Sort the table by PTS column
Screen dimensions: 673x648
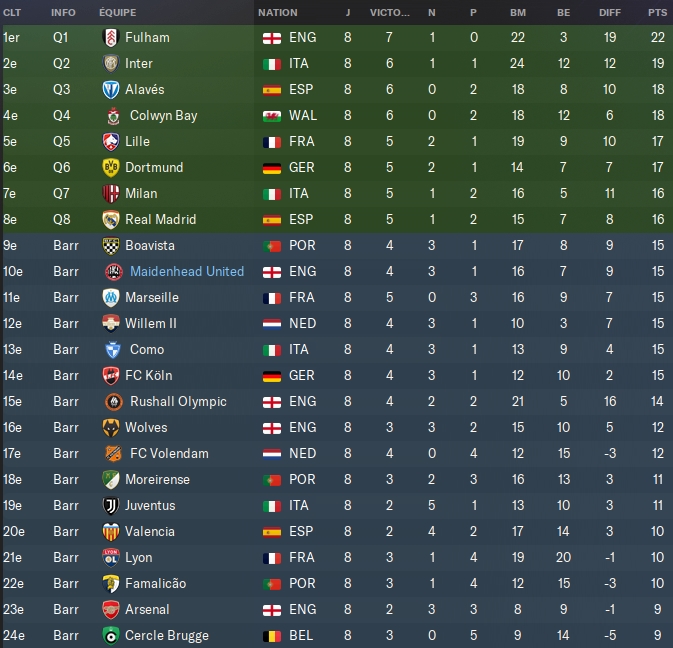point(656,13)
